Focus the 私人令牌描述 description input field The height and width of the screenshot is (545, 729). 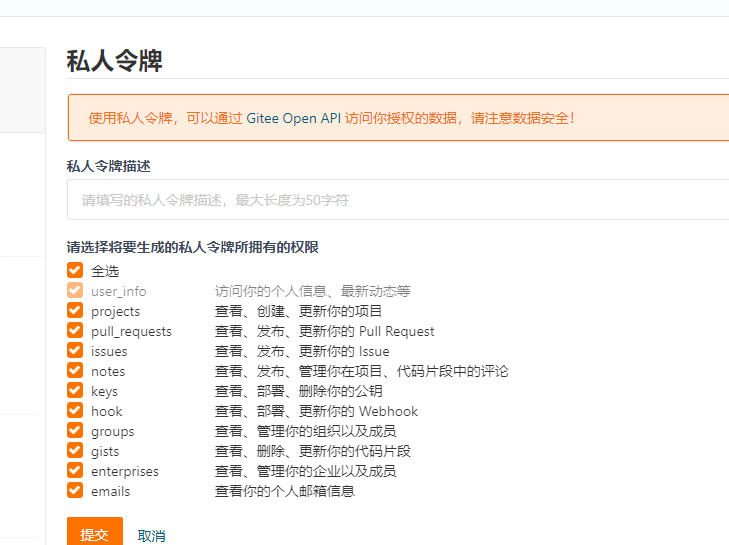pyautogui.click(x=398, y=199)
